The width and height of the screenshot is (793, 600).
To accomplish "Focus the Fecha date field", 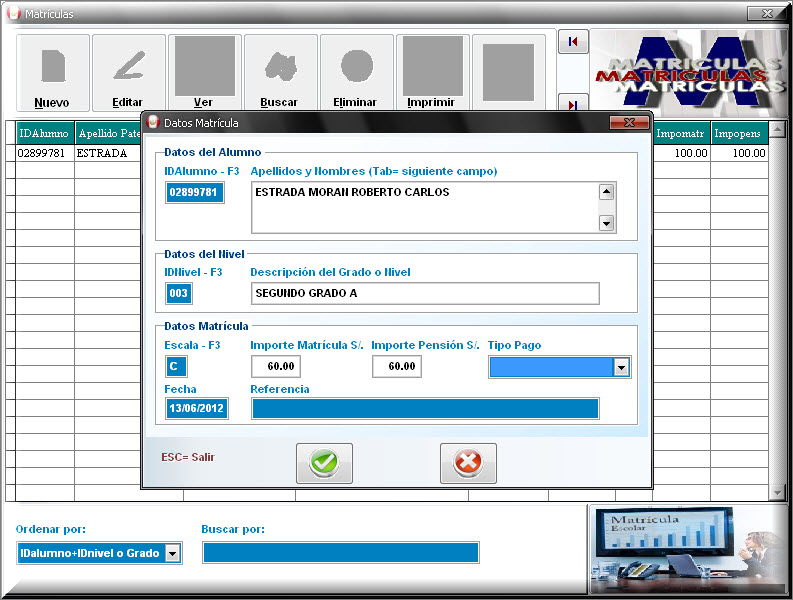I will pyautogui.click(x=197, y=408).
